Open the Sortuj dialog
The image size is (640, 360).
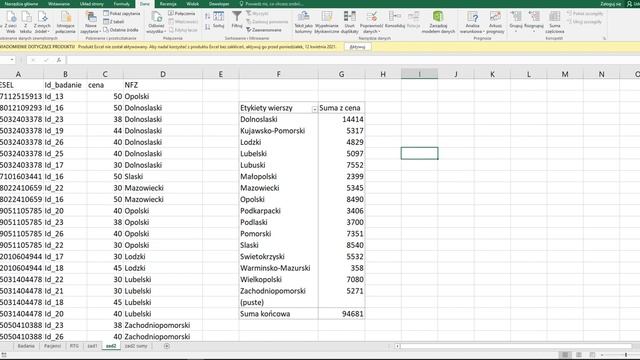pyautogui.click(x=219, y=20)
